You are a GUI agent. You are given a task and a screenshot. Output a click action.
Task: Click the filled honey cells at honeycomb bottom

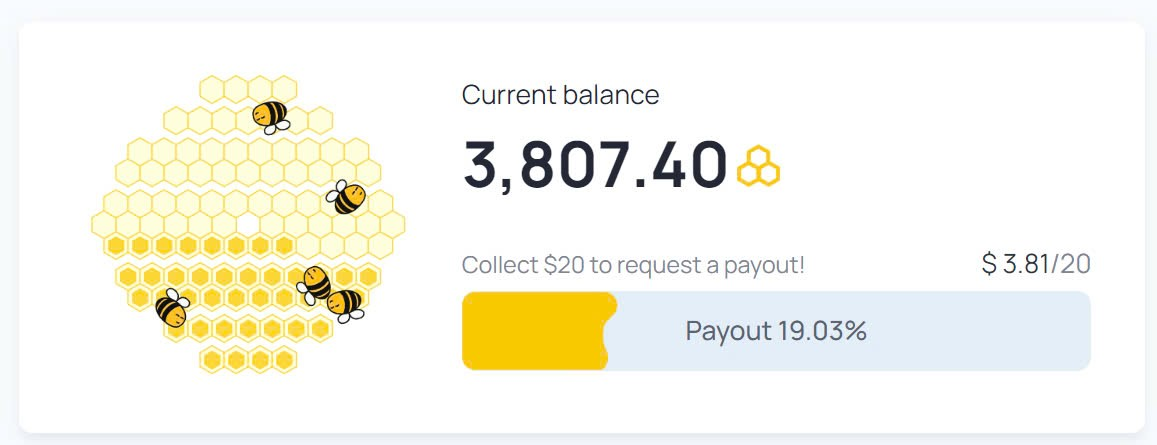click(x=248, y=359)
